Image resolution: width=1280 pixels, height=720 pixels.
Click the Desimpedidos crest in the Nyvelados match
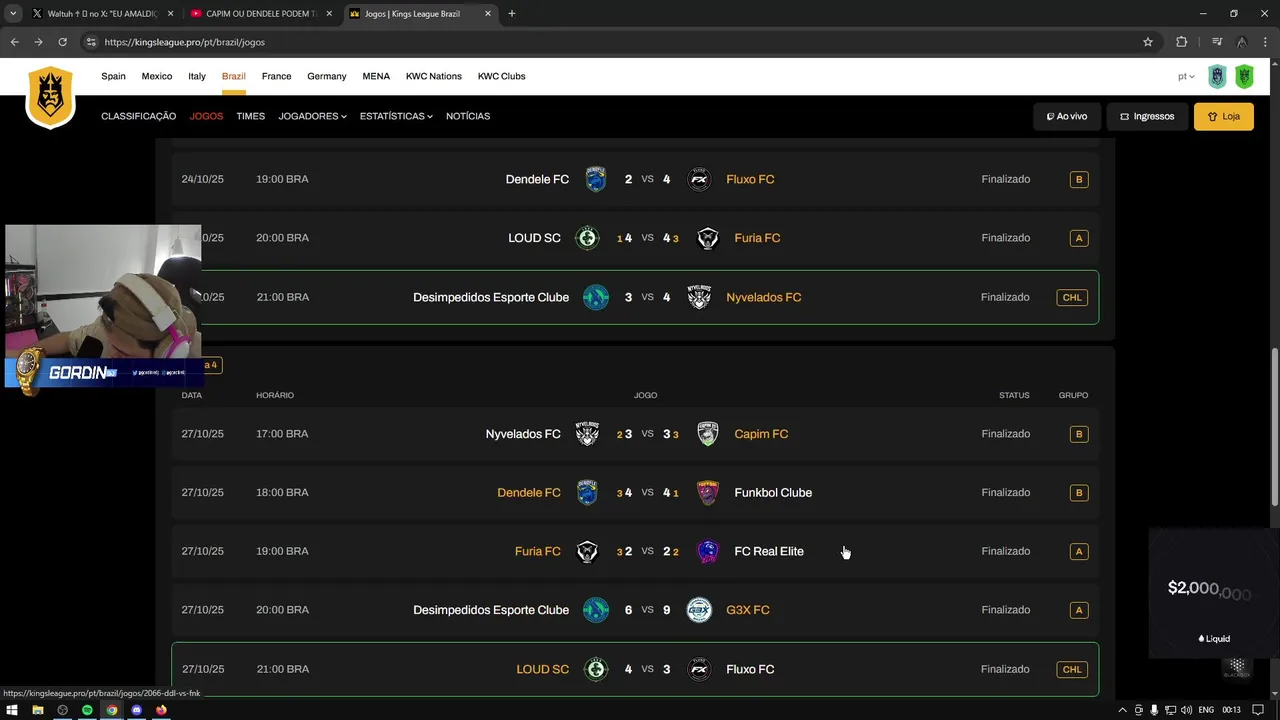pyautogui.click(x=596, y=297)
